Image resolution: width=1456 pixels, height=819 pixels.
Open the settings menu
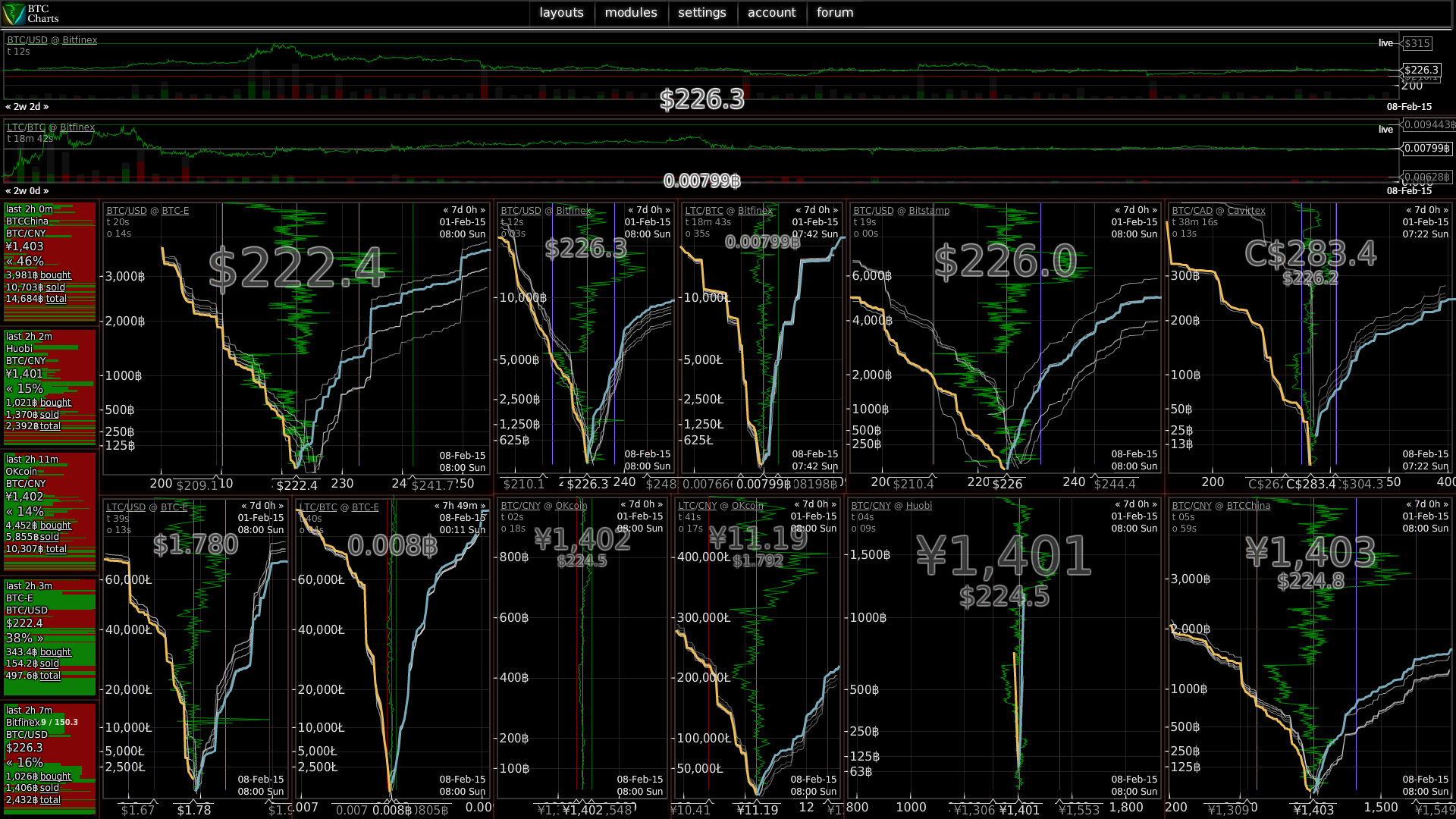[x=701, y=13]
